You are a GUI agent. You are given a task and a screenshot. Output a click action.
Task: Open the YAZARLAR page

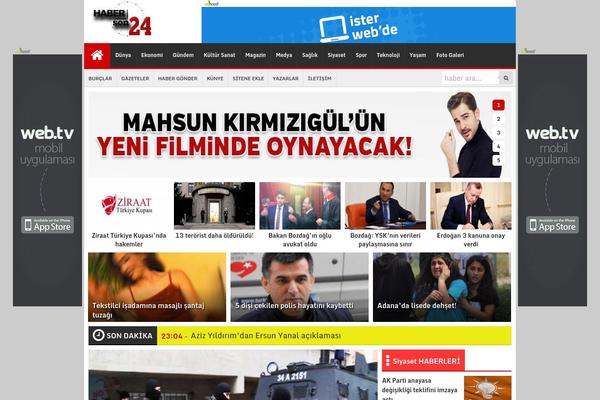285,78
